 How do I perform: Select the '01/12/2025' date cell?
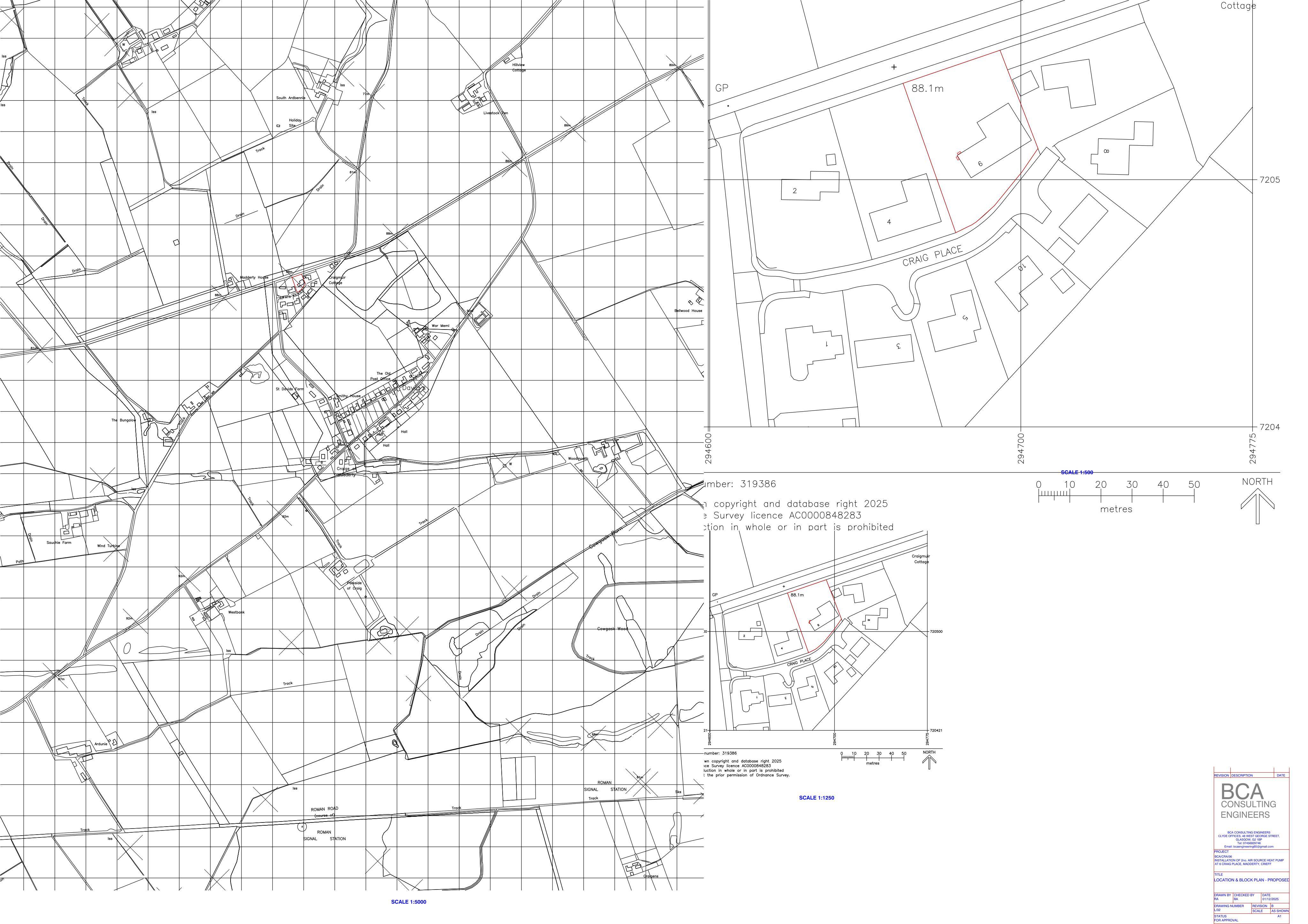1270,899
